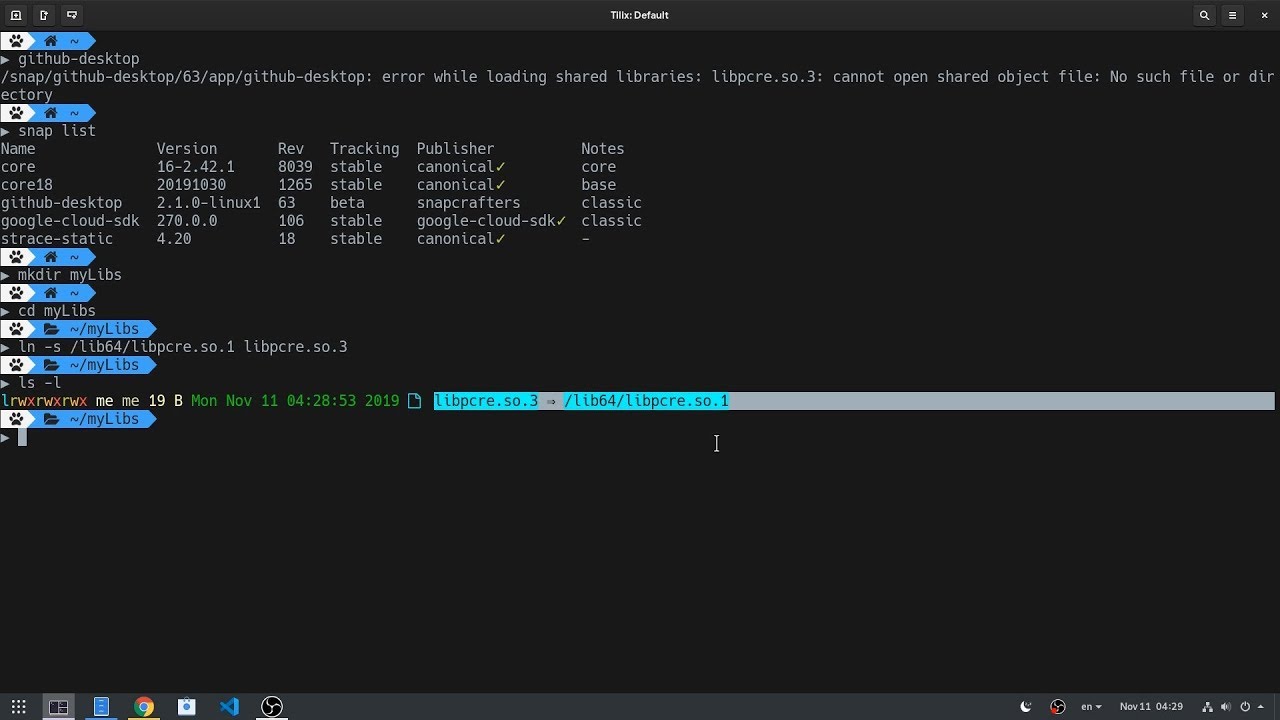
Task: Open the Software store taskbar icon
Action: point(187,707)
